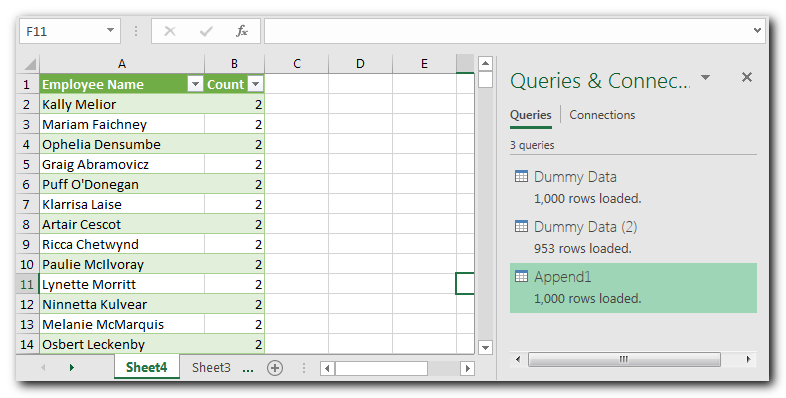Viewport: 786px width, 398px height.
Task: Click the sheet vertical scrollbar thumb
Action: pyautogui.click(x=485, y=79)
